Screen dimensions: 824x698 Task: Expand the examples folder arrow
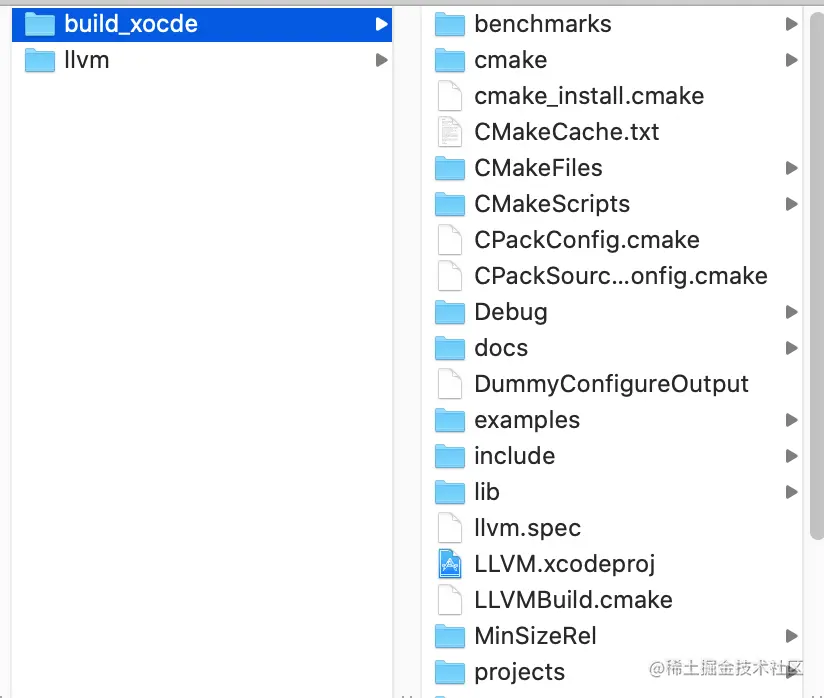coord(791,420)
